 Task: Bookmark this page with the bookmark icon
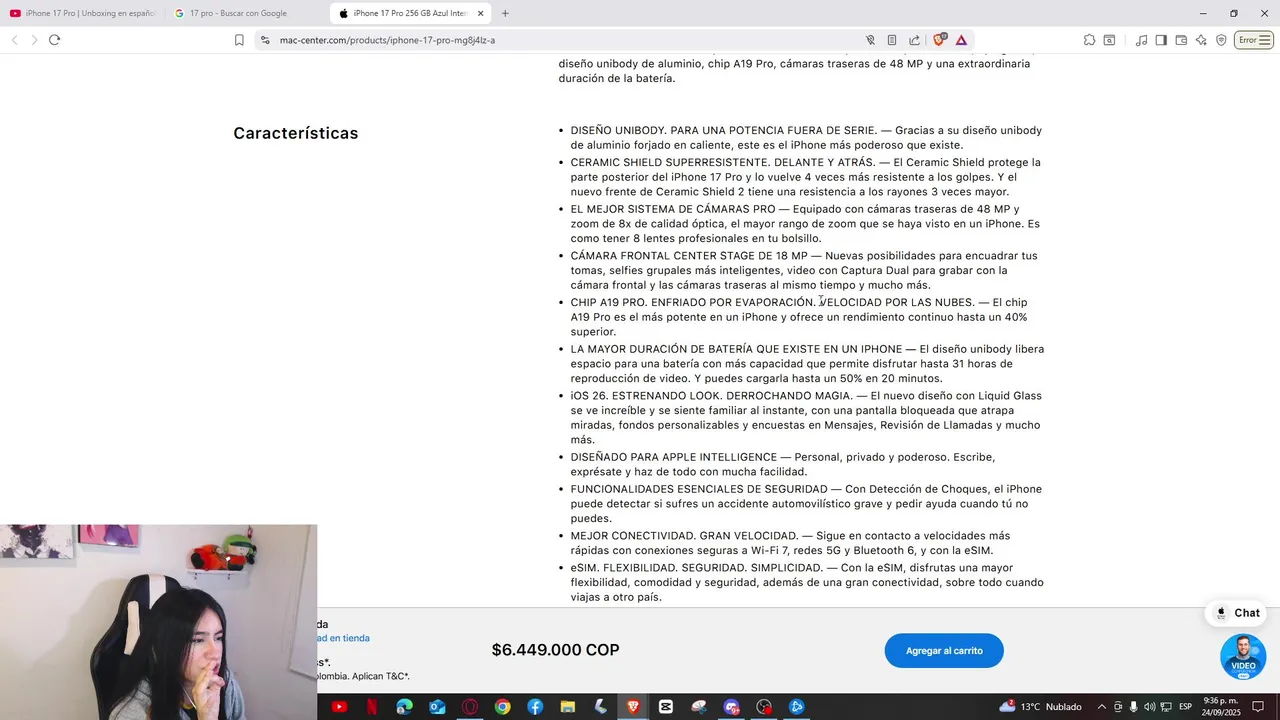click(239, 40)
